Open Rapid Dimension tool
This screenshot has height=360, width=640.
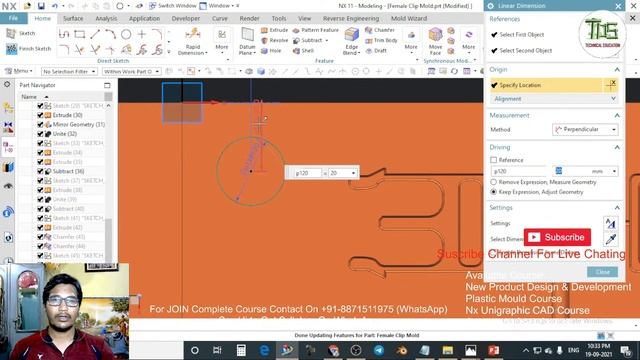pyautogui.click(x=193, y=42)
